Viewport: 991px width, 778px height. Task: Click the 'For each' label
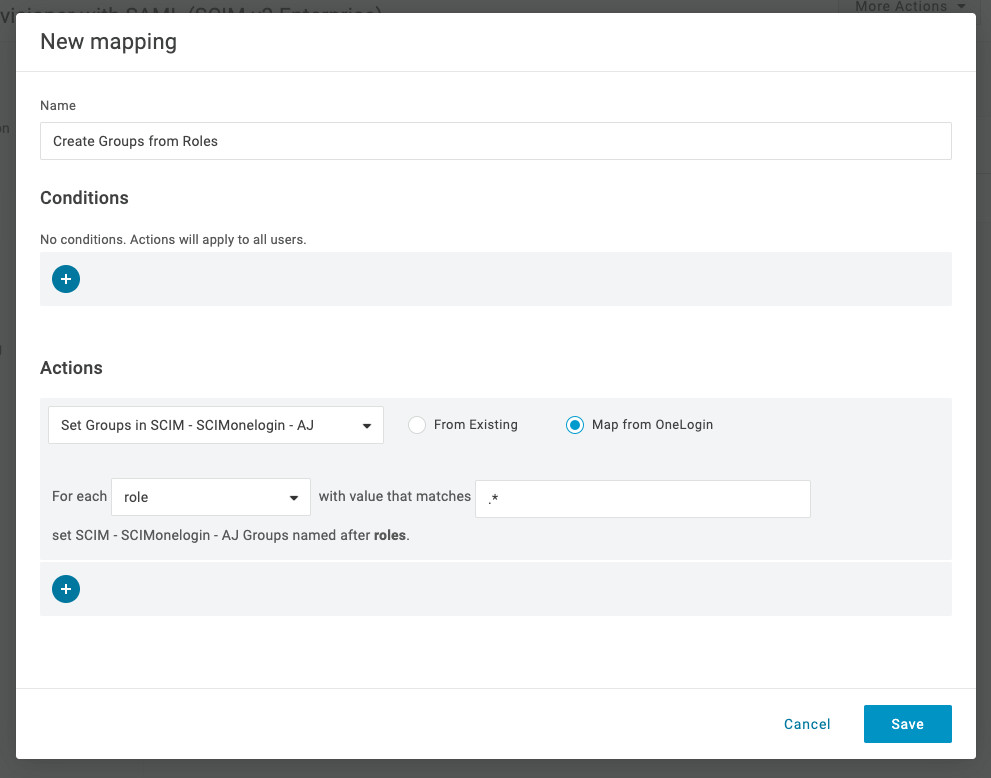pyautogui.click(x=79, y=496)
